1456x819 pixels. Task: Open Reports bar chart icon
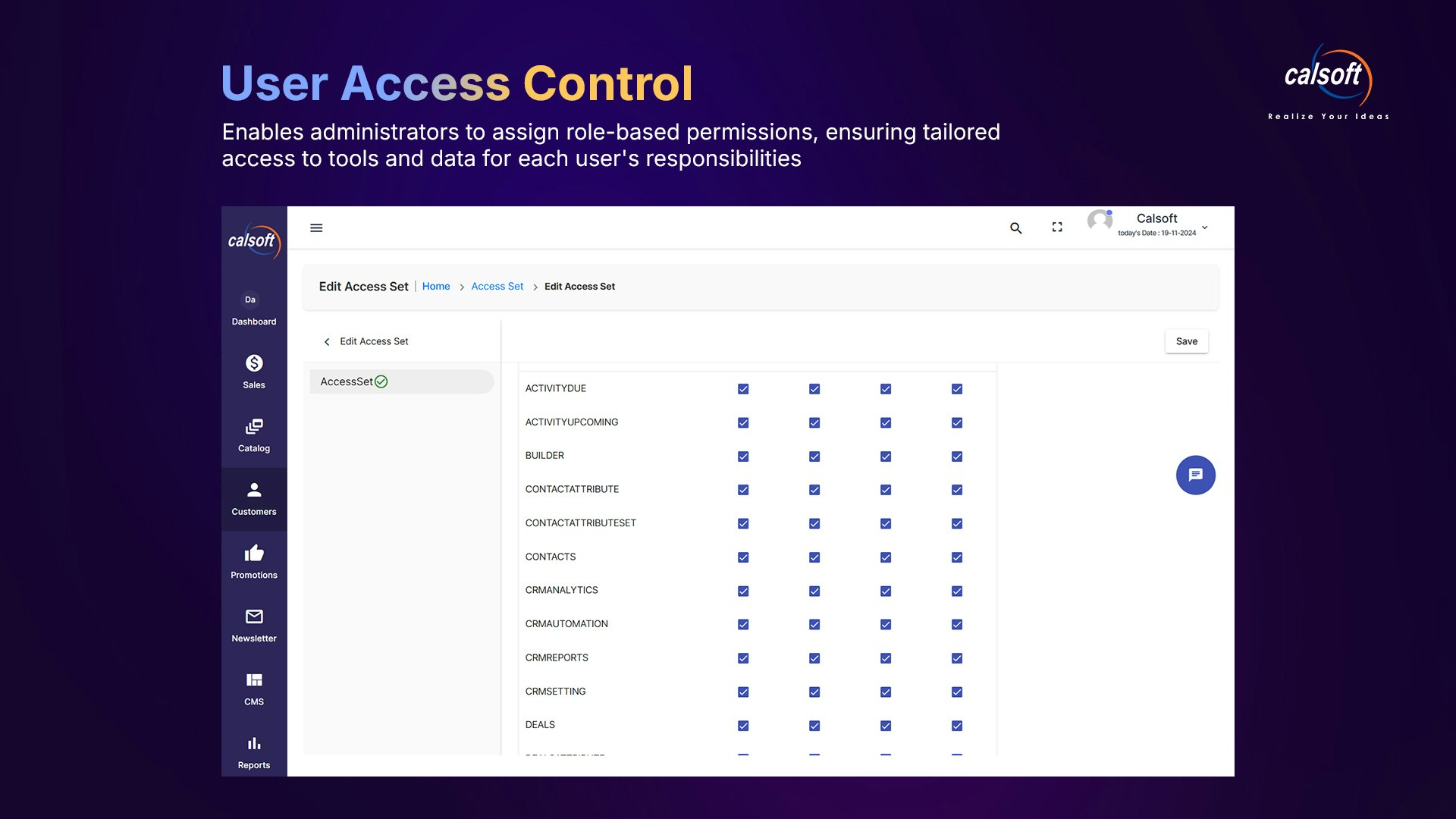(254, 743)
